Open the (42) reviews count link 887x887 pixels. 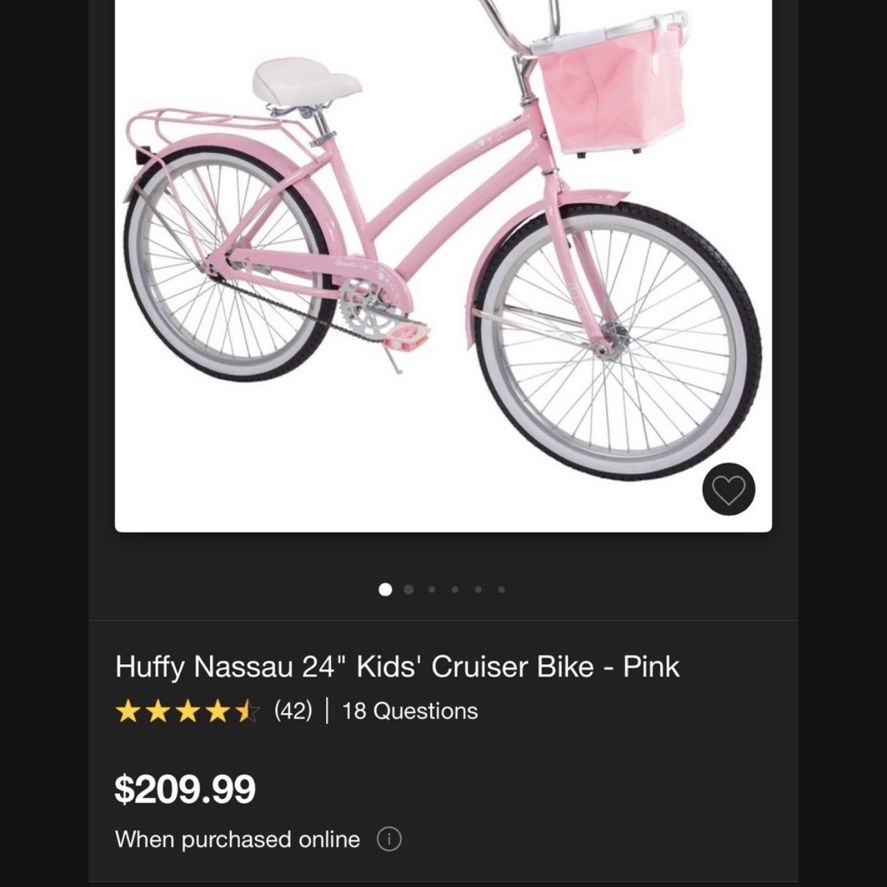pyautogui.click(x=293, y=711)
